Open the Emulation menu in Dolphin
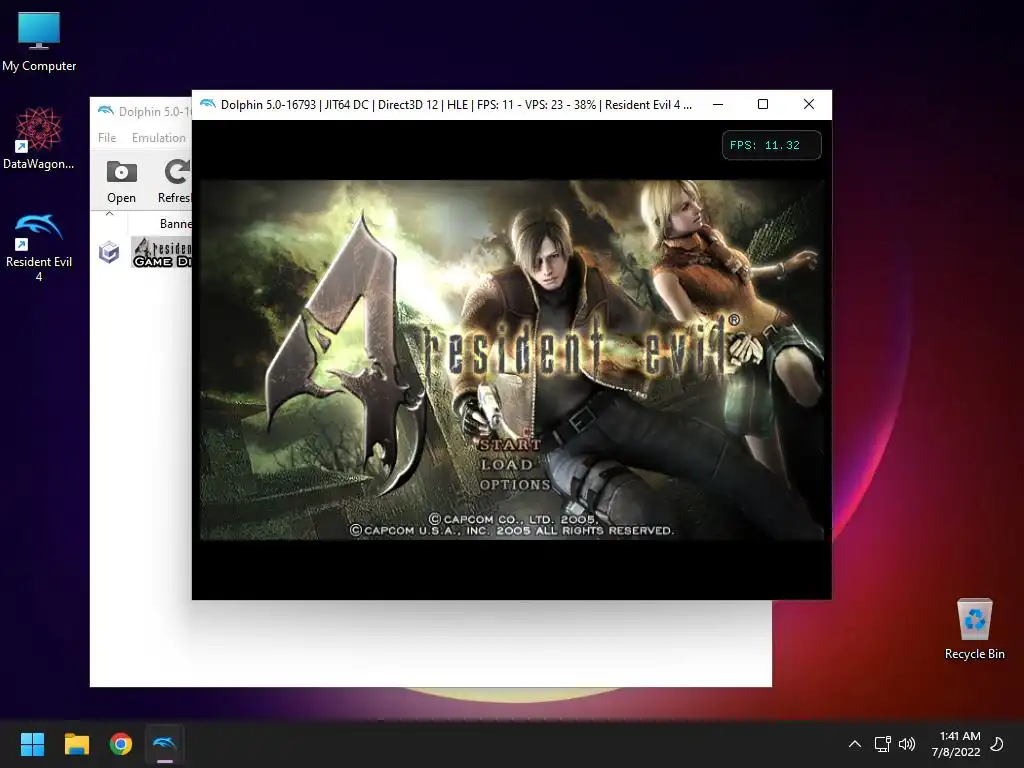1024x768 pixels. [x=159, y=138]
